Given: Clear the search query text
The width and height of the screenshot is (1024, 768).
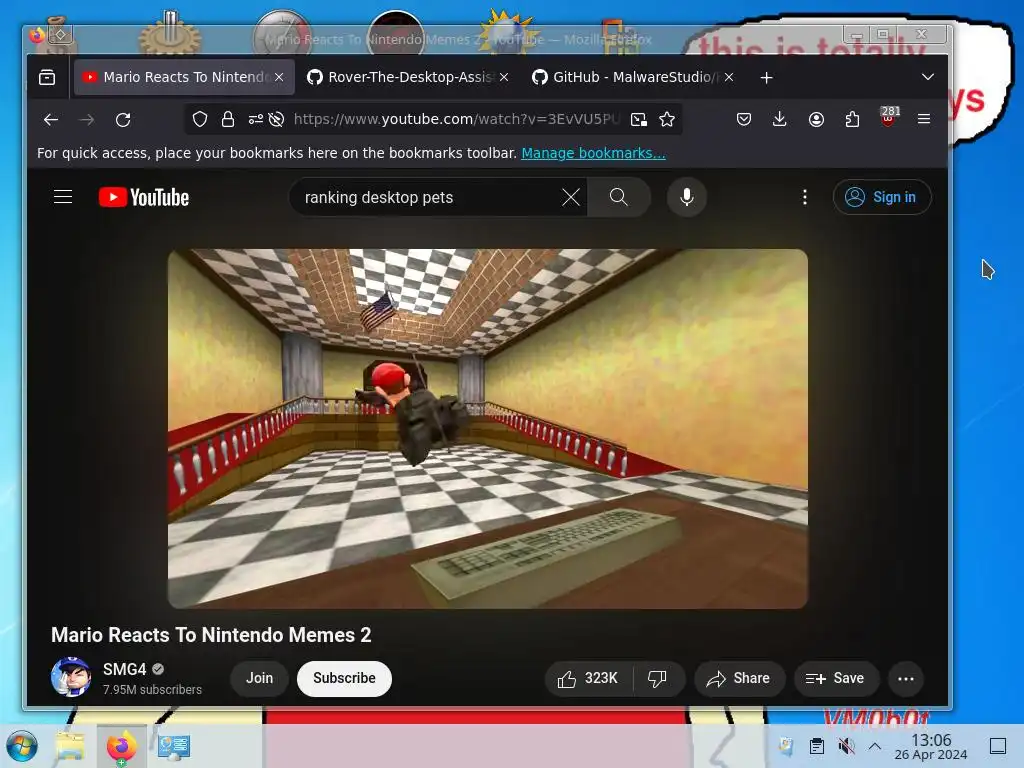Looking at the screenshot, I should click(571, 197).
